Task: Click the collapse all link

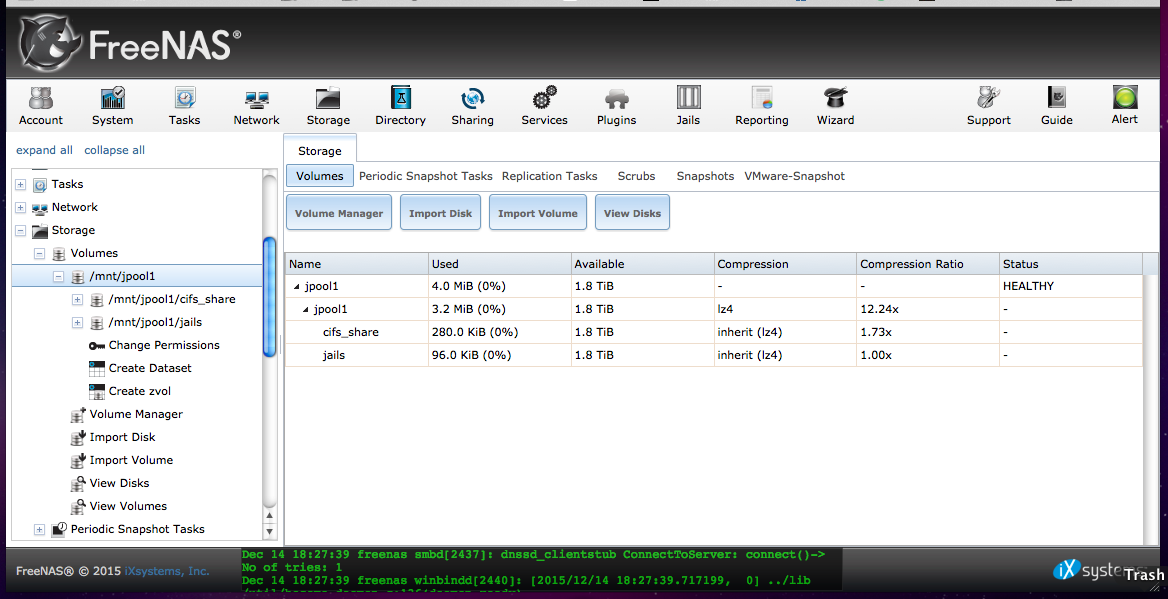Action: pos(115,150)
